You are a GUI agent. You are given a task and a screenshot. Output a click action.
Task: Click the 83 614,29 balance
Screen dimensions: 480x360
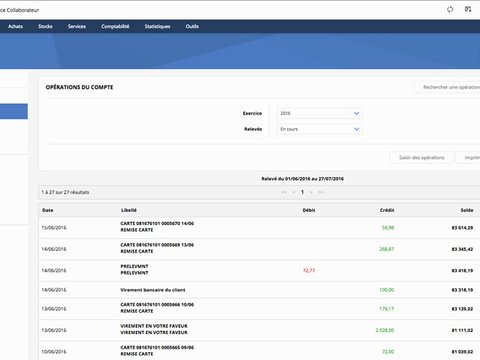point(462,228)
